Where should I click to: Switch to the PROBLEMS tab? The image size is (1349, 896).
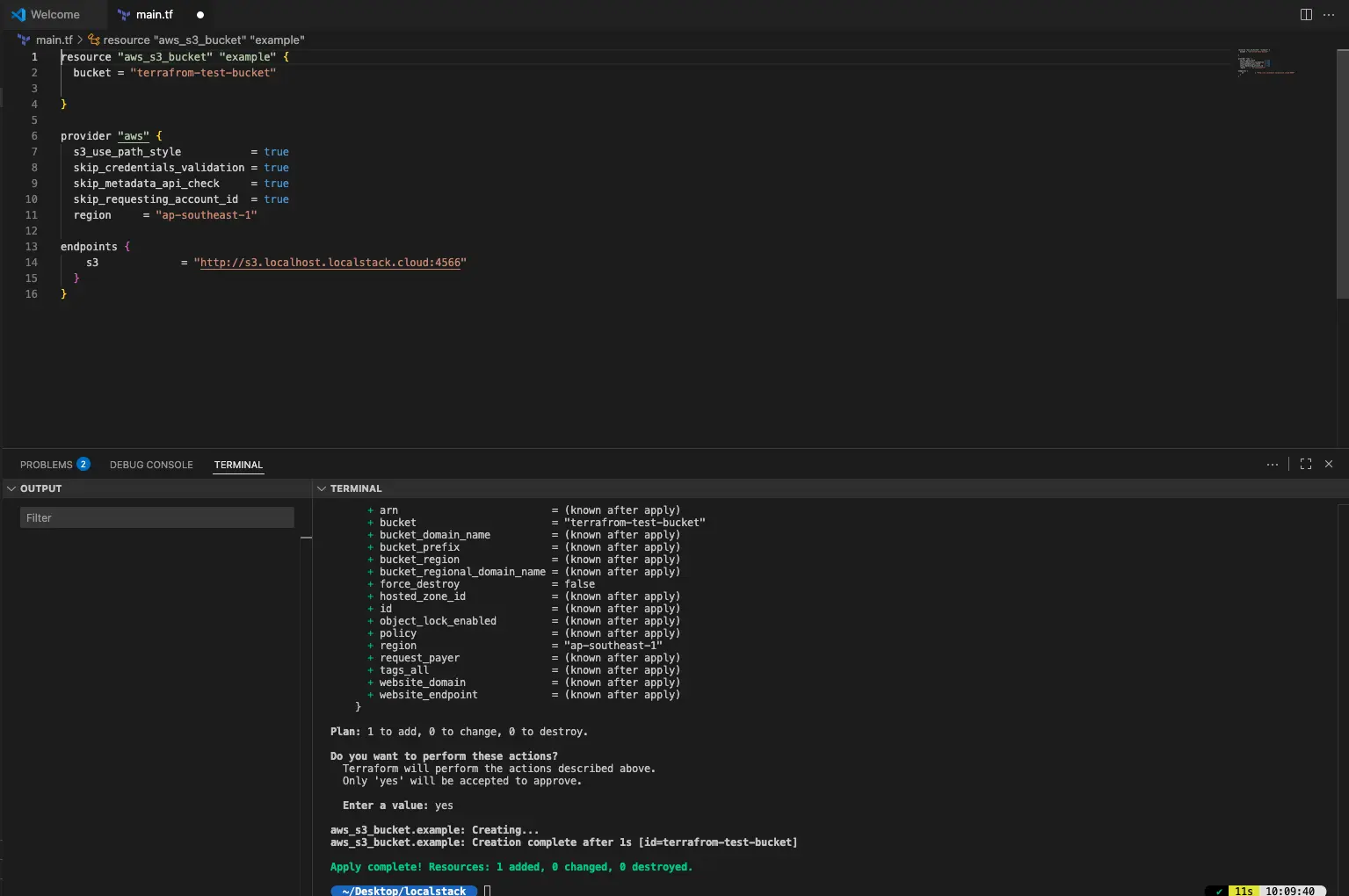47,465
